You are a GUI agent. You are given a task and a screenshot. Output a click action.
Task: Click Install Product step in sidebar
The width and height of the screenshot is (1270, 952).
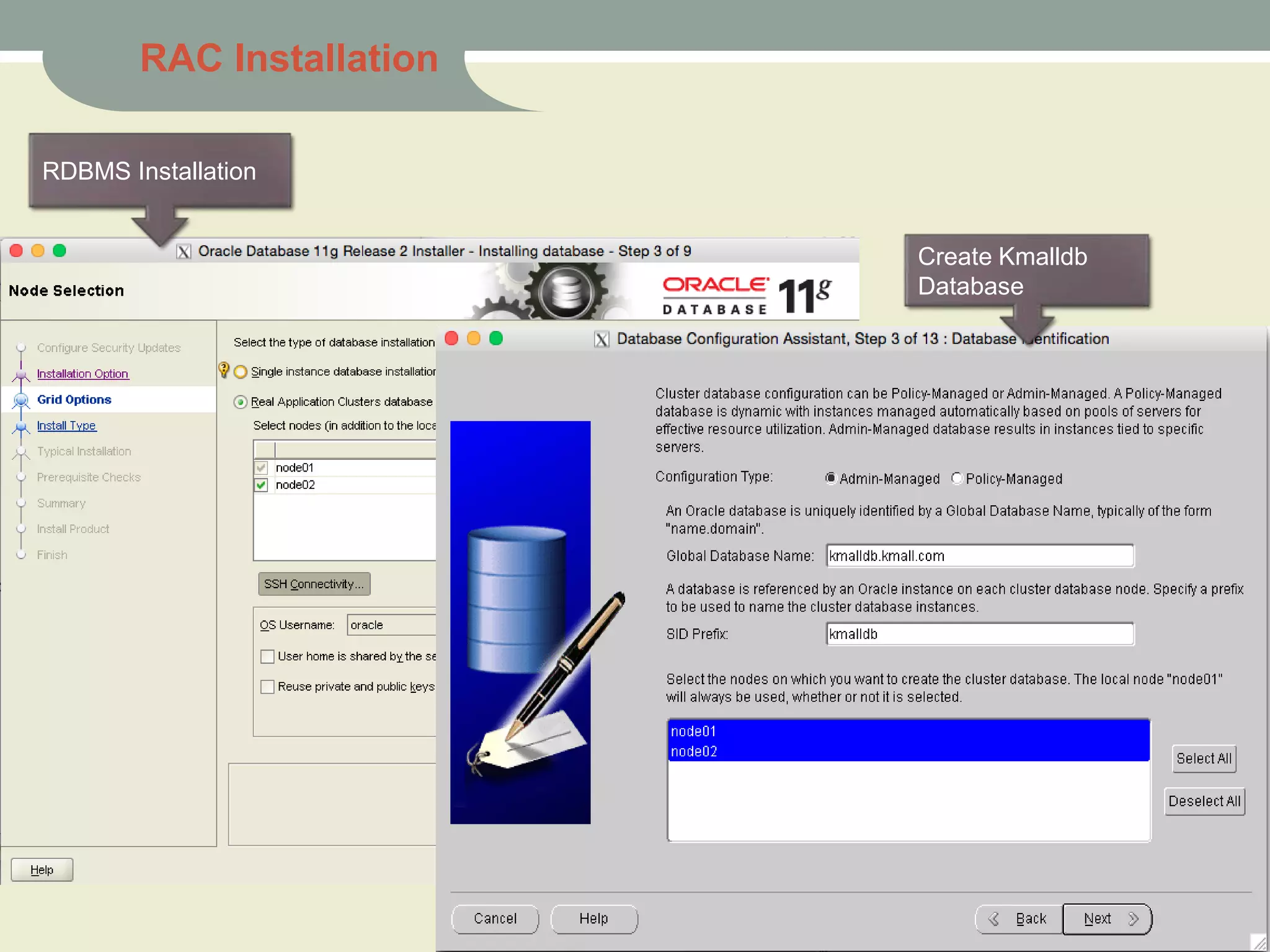pos(73,529)
